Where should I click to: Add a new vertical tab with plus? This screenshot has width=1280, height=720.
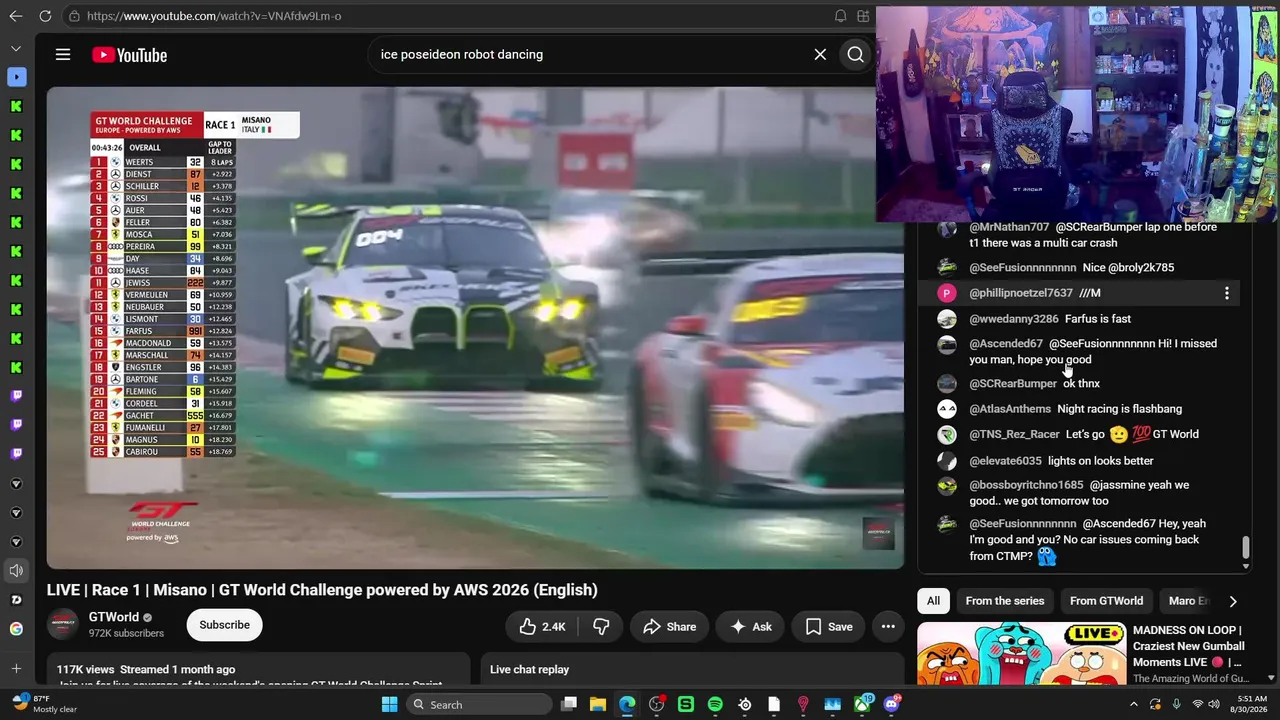(16, 668)
